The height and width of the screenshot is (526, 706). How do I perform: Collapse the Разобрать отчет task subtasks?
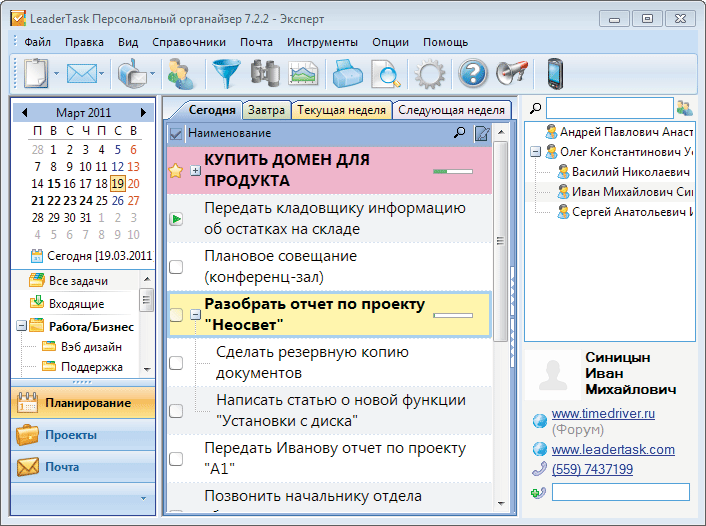pyautogui.click(x=195, y=315)
